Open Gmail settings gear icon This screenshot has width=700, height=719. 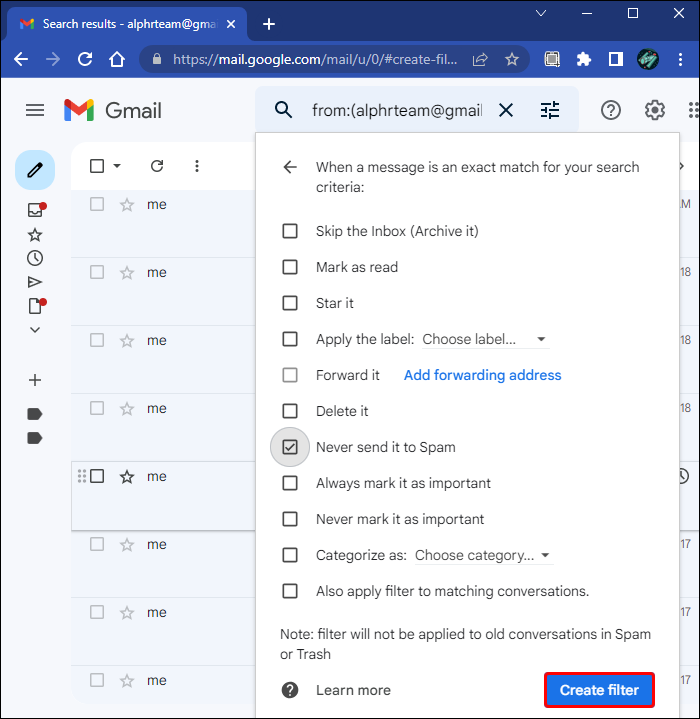[x=655, y=110]
